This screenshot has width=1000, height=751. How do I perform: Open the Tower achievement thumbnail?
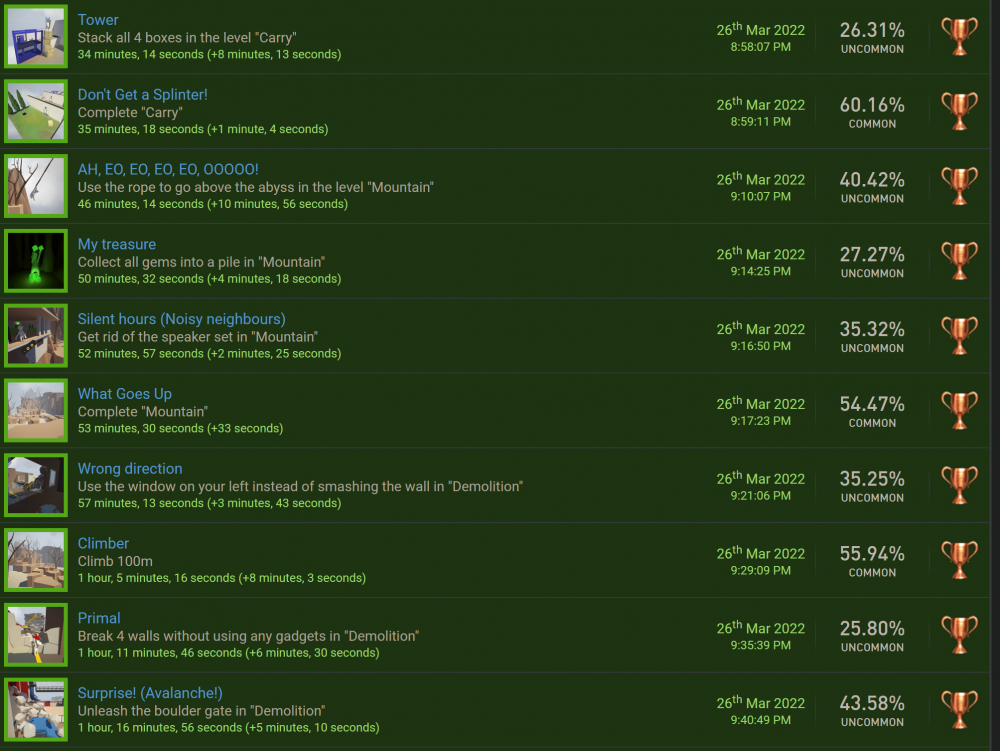click(x=36, y=36)
